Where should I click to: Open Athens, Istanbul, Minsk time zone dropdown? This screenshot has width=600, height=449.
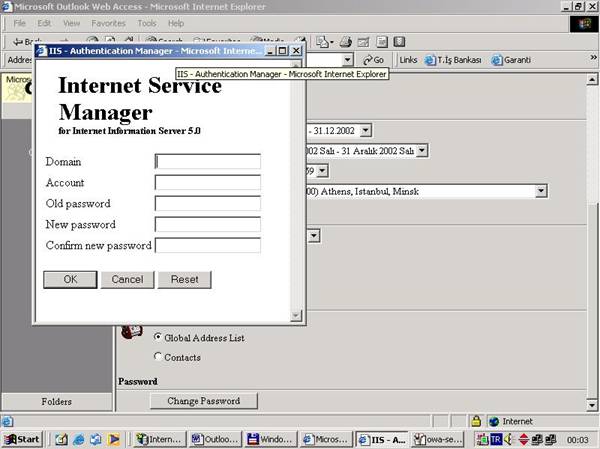point(541,191)
